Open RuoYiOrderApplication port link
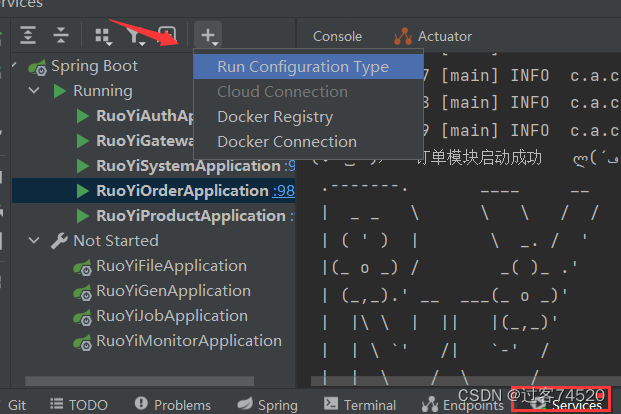This screenshot has height=414, width=621. 284,191
